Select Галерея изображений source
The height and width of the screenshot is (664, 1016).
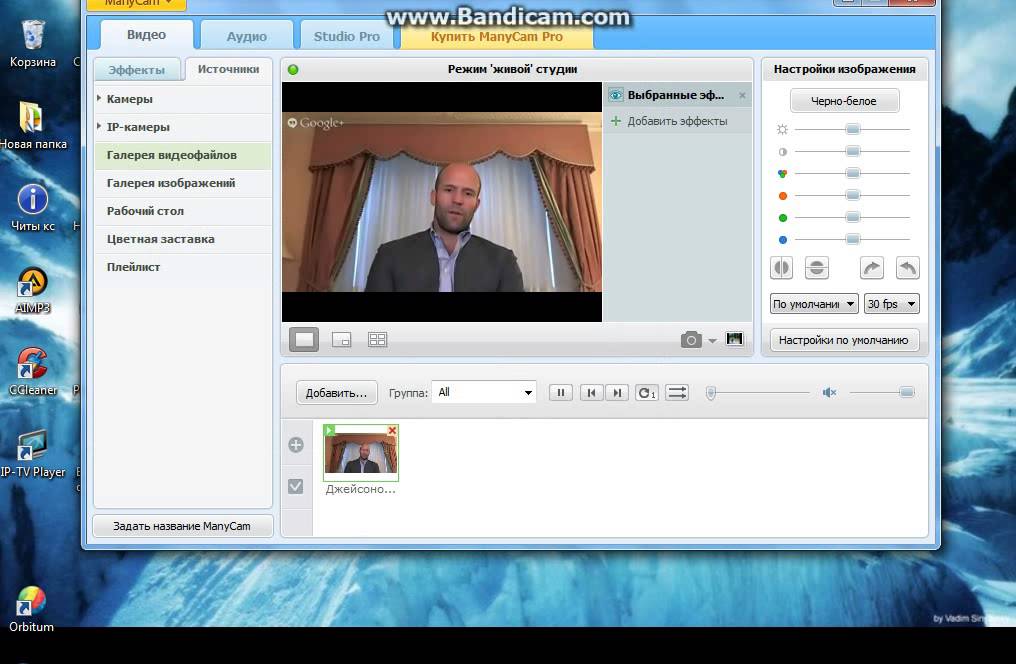coord(183,183)
